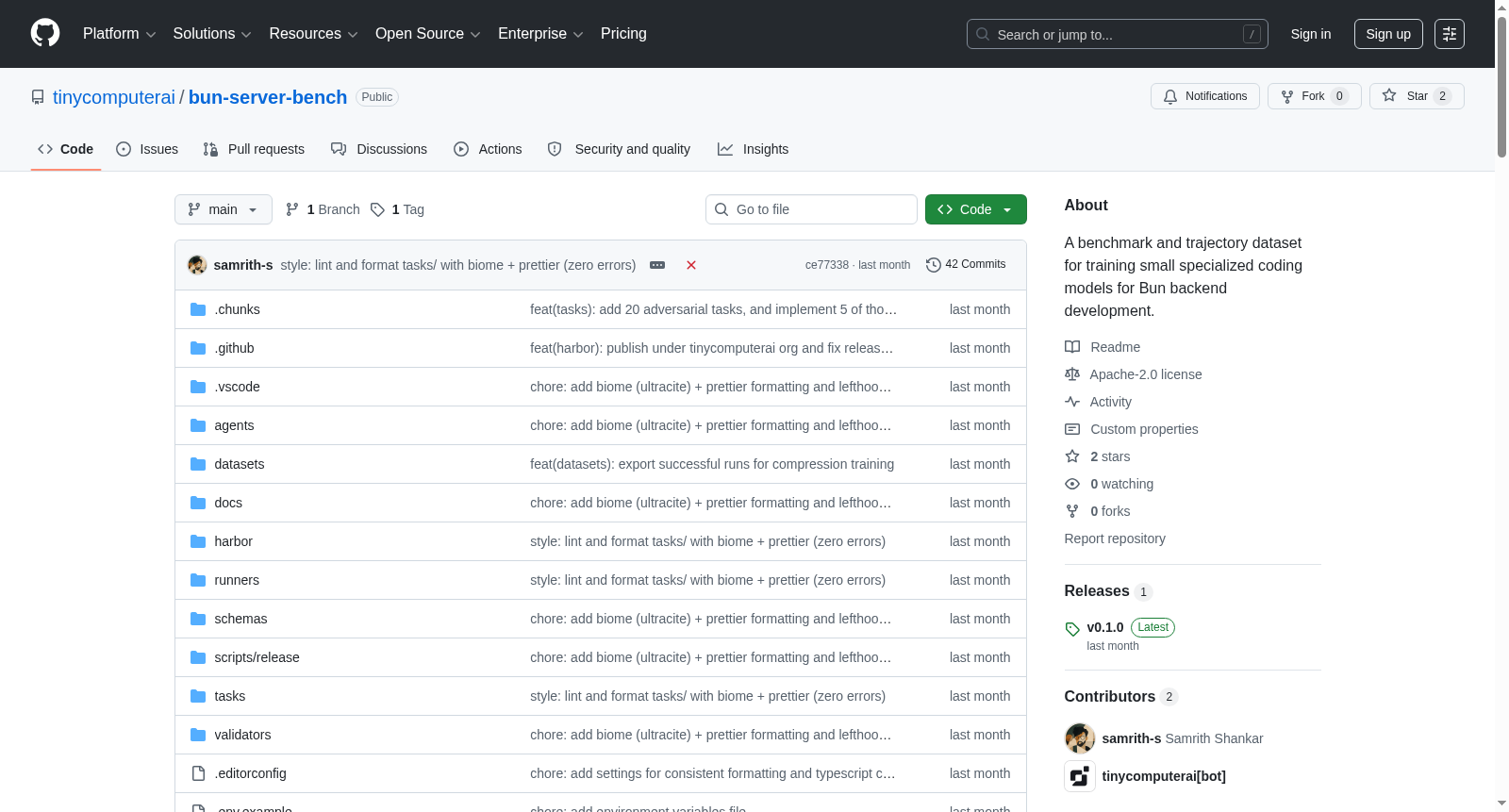Switch to the Pull requests tab
This screenshot has width=1509, height=812.
pos(254,149)
